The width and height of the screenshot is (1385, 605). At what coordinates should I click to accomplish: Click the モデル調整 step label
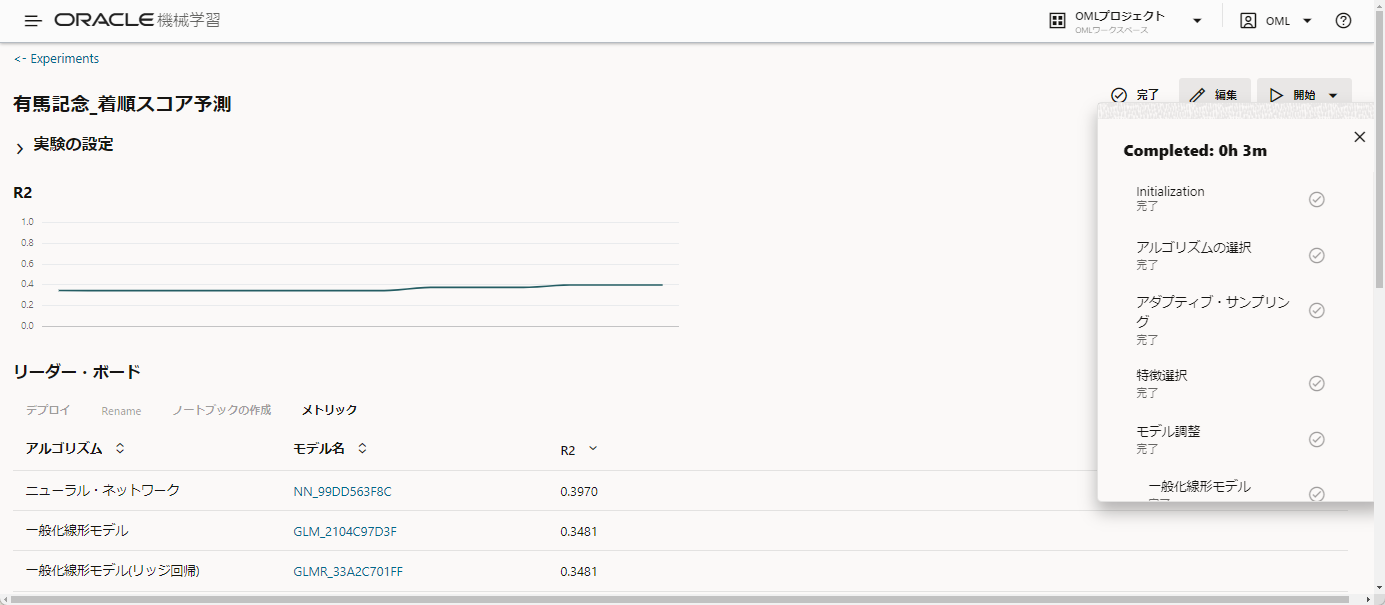coord(1168,431)
